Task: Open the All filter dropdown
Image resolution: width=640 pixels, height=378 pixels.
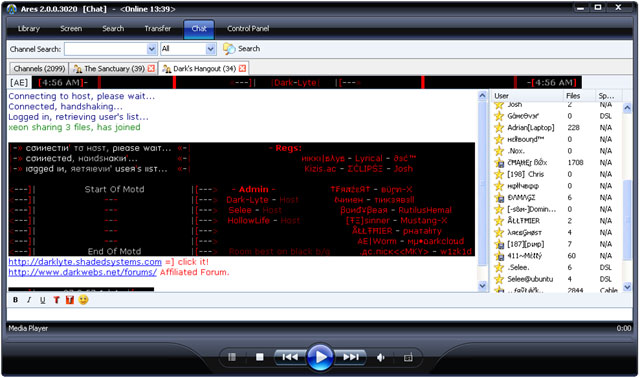Action: (211, 49)
